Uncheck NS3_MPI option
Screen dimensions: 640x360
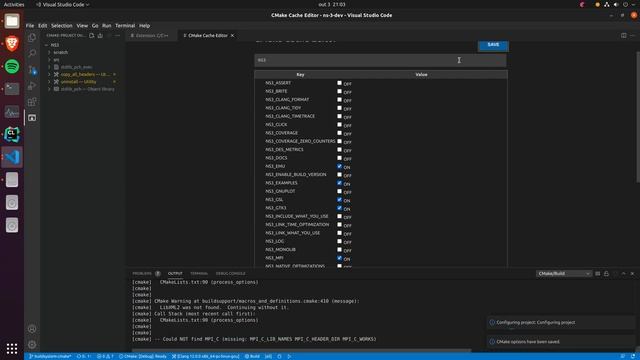click(339, 258)
